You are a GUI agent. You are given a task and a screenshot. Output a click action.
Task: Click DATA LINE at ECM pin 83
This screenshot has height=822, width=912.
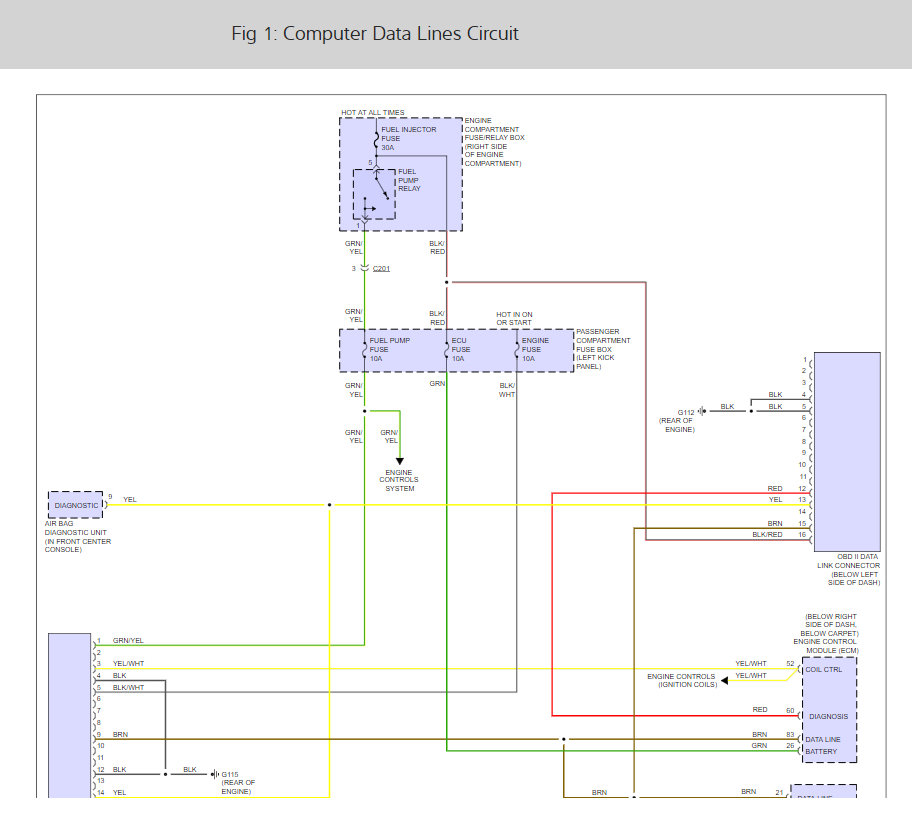click(822, 739)
